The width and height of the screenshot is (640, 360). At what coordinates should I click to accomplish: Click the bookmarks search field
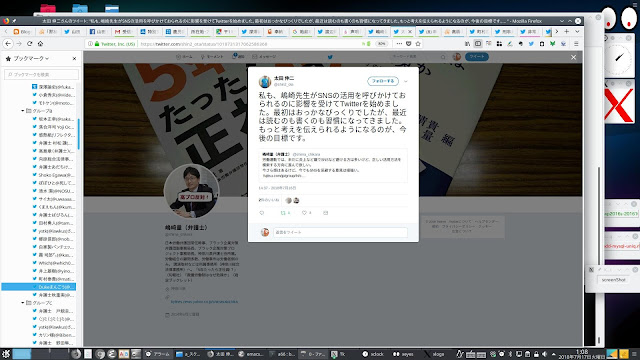(41, 74)
